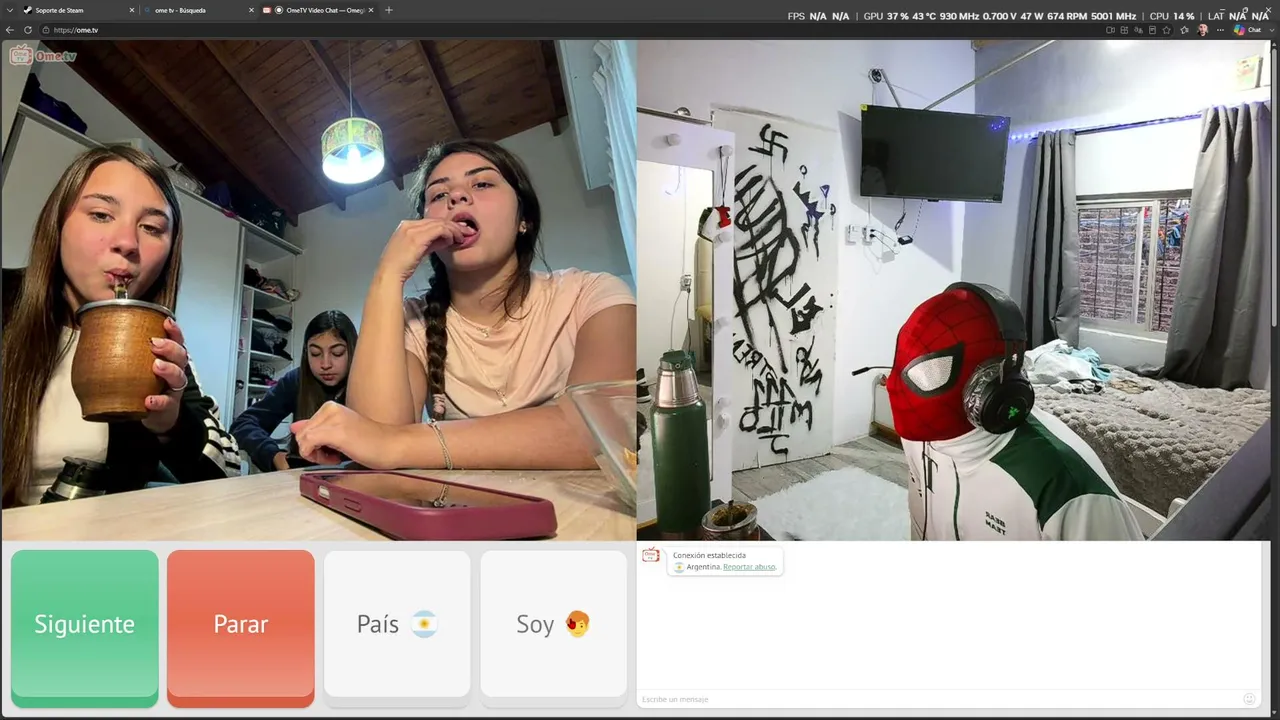Click the translate page icon

pyautogui.click(x=1138, y=30)
